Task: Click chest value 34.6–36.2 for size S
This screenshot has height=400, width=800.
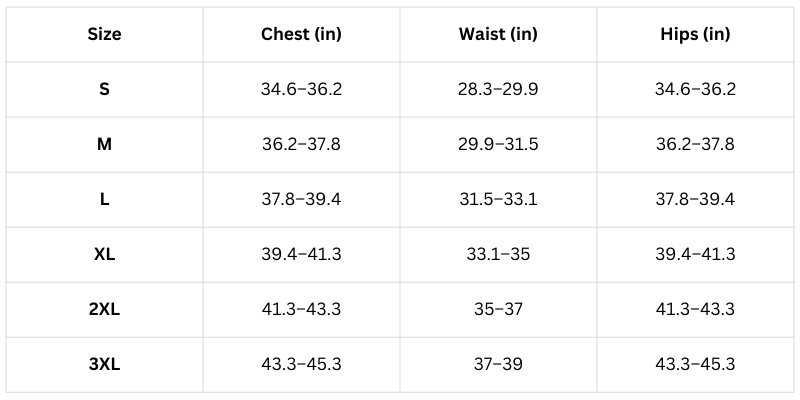Action: pos(301,90)
